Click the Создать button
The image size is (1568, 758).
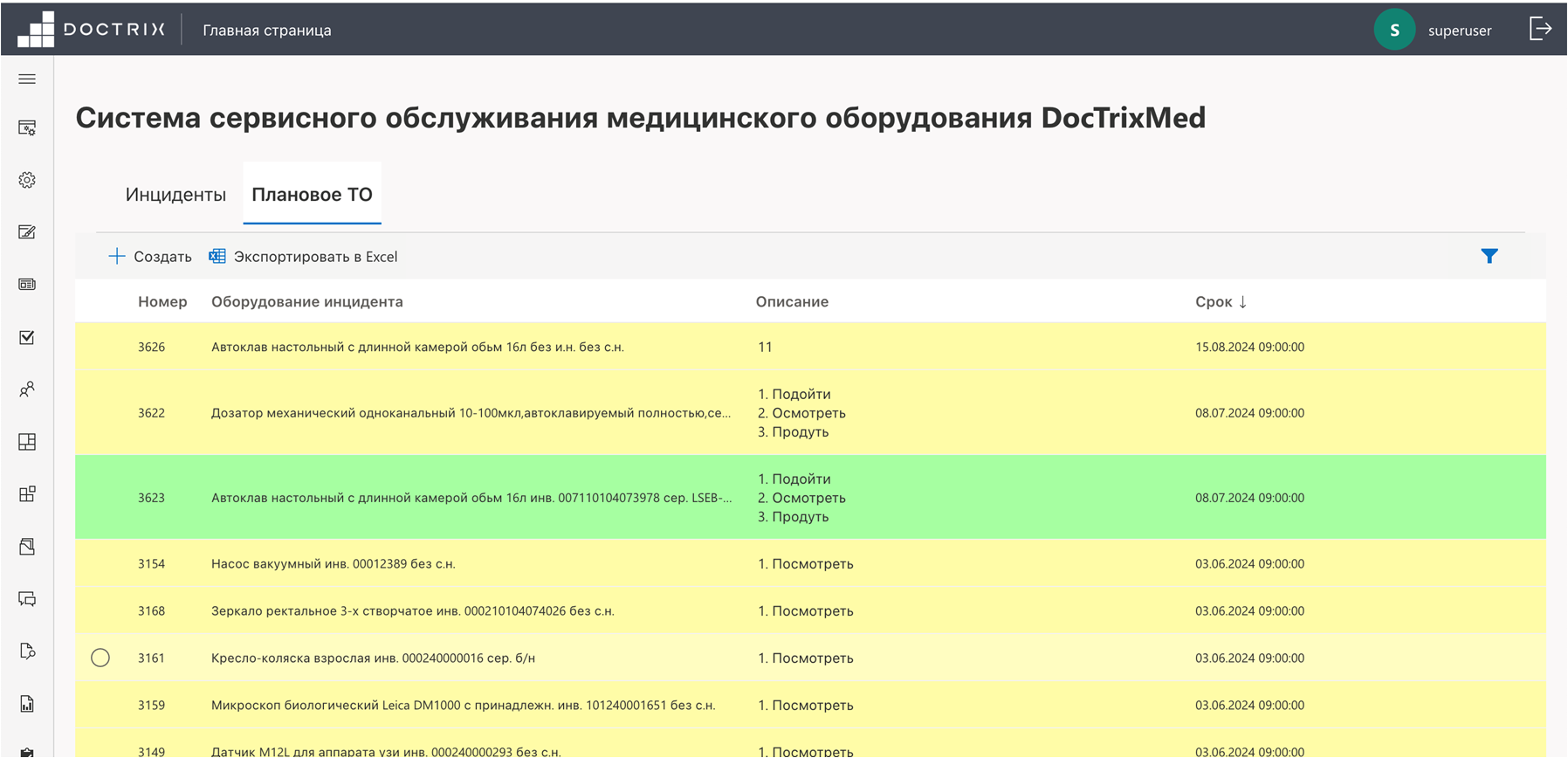coord(150,256)
